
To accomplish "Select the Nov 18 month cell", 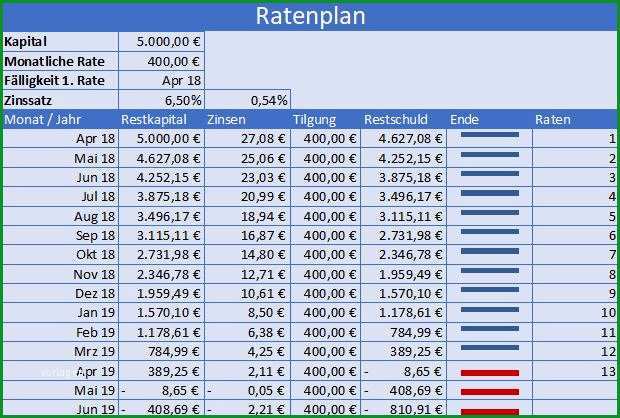I will pos(60,274).
